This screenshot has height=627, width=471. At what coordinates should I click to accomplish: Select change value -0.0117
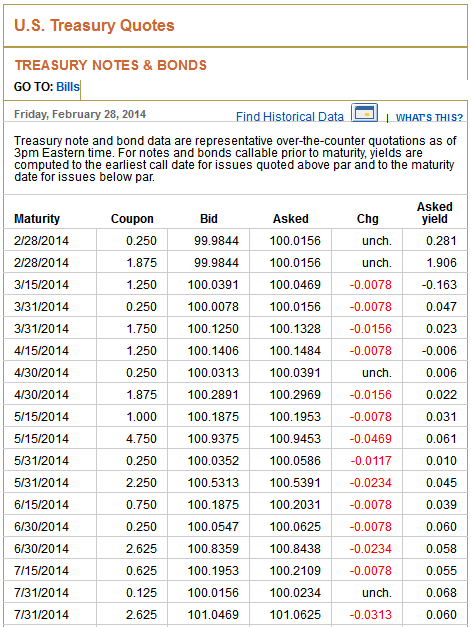(371, 461)
